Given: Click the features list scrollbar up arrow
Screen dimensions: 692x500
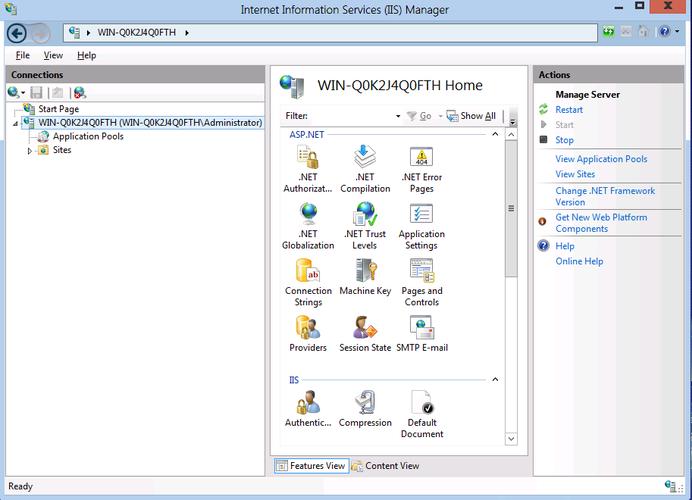Looking at the screenshot, I should [511, 135].
